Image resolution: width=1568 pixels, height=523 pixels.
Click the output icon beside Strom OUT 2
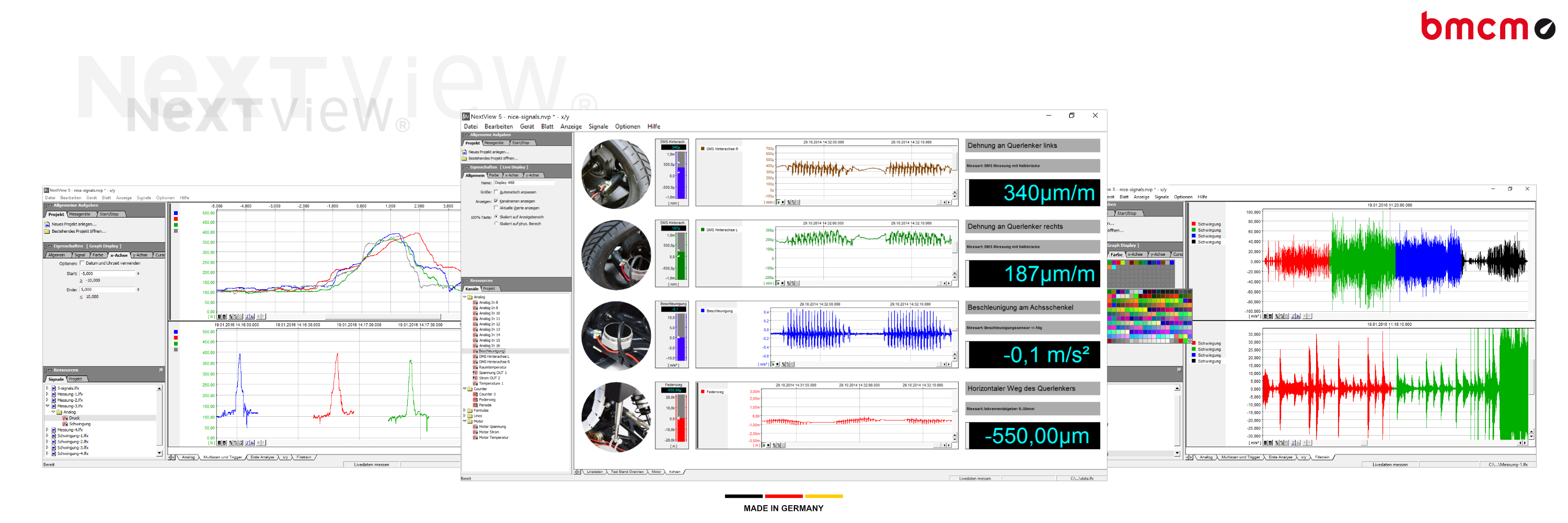pos(476,378)
